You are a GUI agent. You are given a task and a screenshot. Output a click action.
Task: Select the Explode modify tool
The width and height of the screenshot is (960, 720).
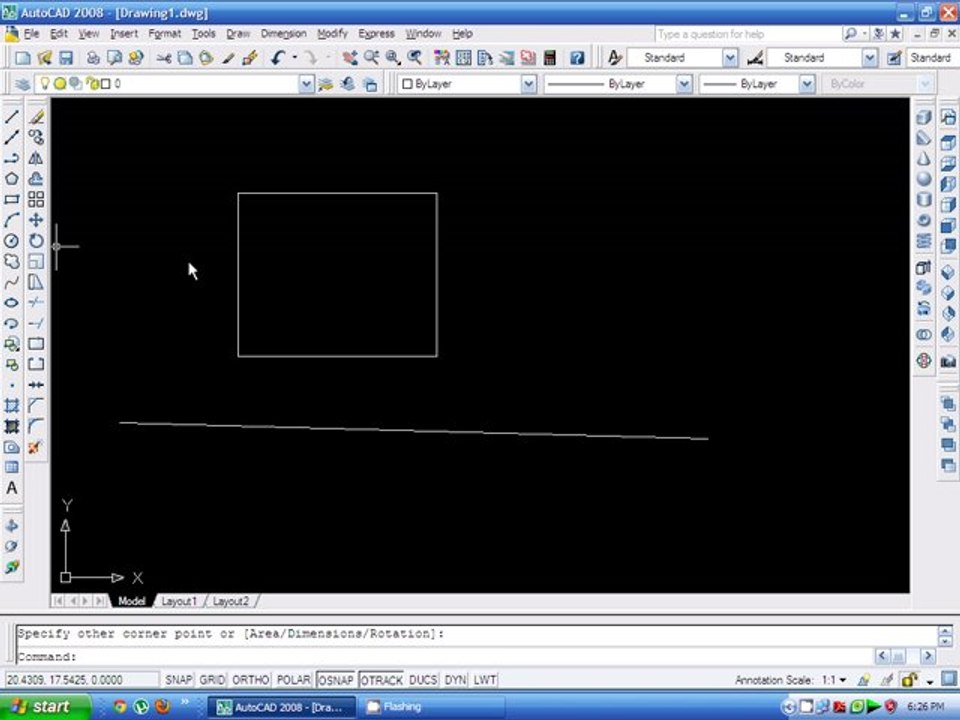click(35, 447)
